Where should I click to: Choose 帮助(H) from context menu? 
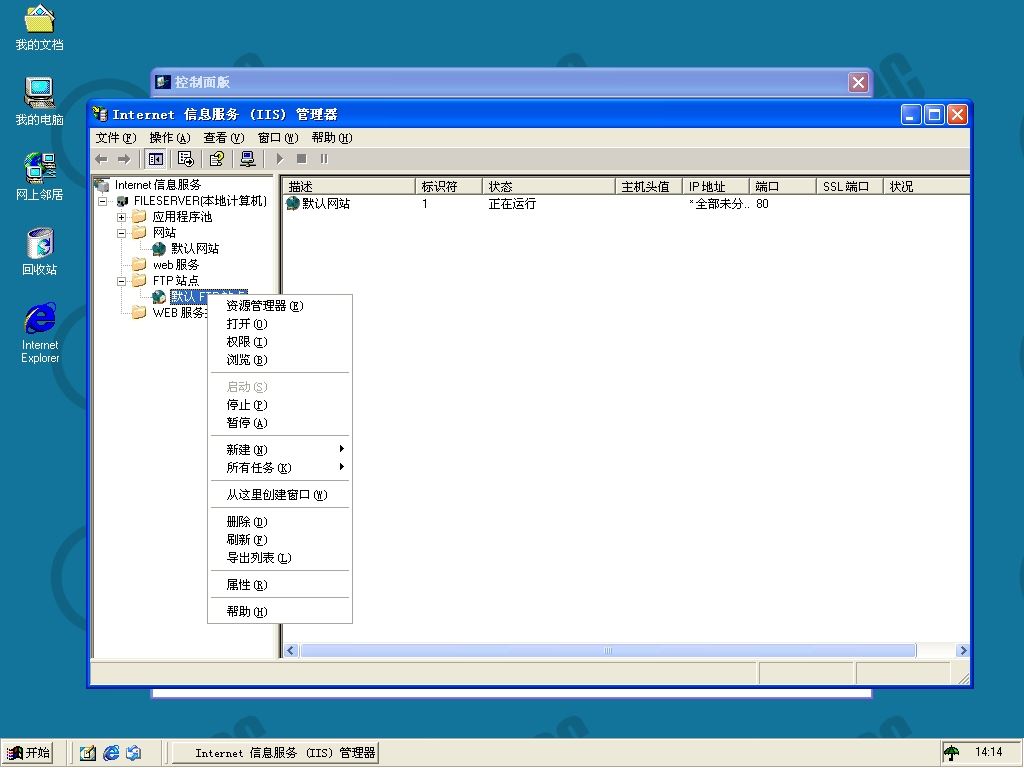pyautogui.click(x=280, y=611)
